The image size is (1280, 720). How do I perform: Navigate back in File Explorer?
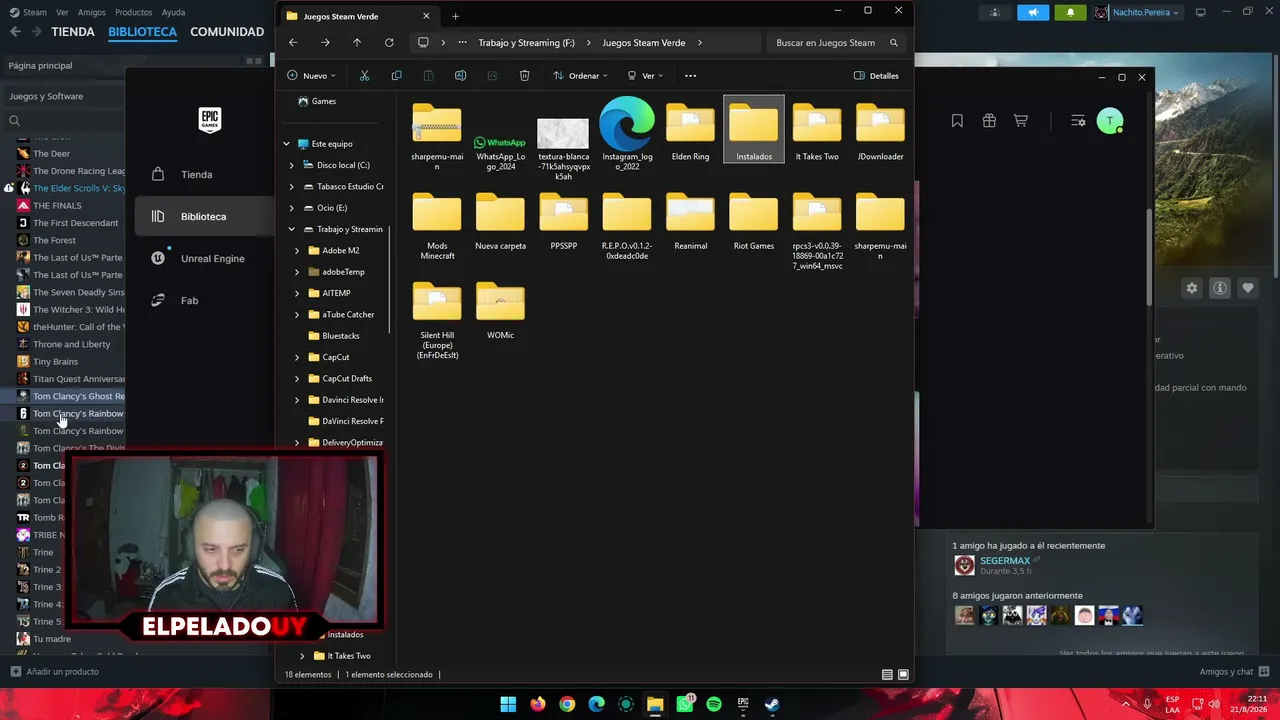pyautogui.click(x=293, y=43)
